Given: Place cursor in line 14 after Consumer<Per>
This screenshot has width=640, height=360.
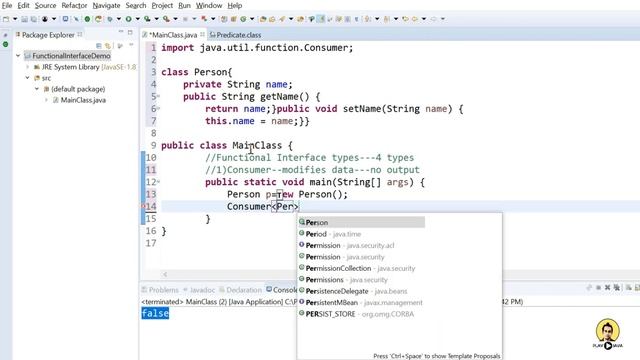Looking at the screenshot, I should (300, 207).
